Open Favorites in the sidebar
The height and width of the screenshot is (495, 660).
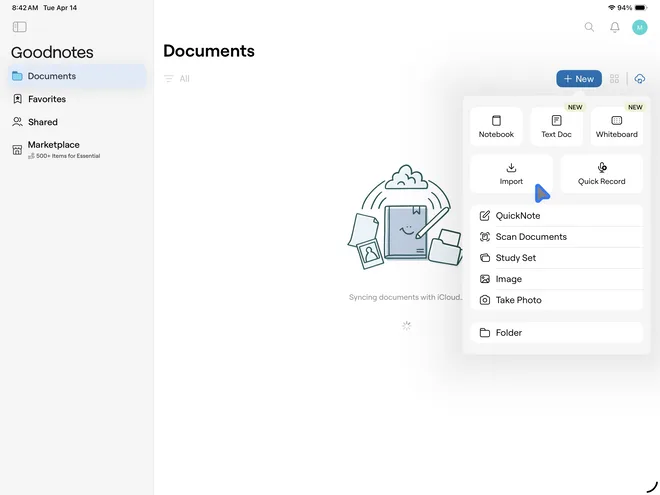click(x=77, y=99)
